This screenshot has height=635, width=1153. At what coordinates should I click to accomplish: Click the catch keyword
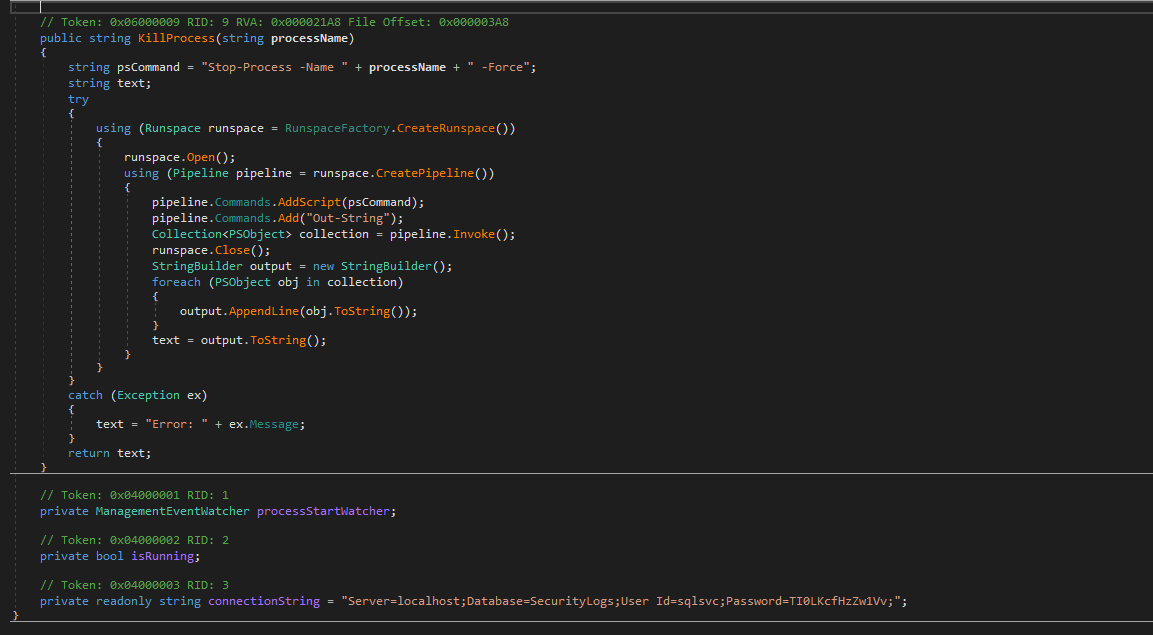tap(85, 395)
